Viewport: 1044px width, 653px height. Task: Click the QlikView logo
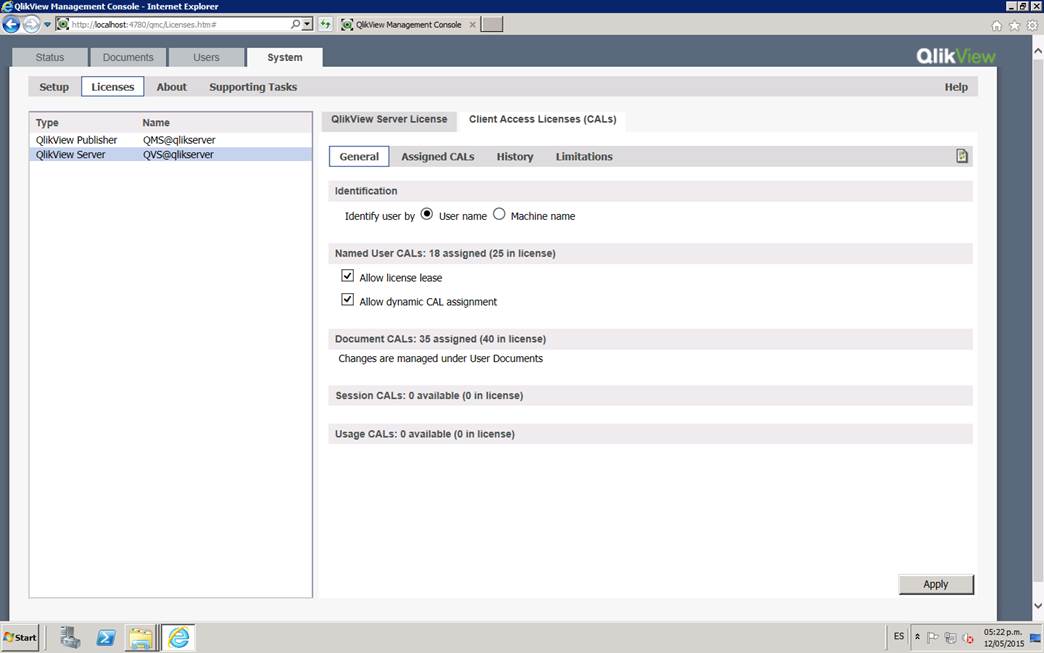point(954,57)
